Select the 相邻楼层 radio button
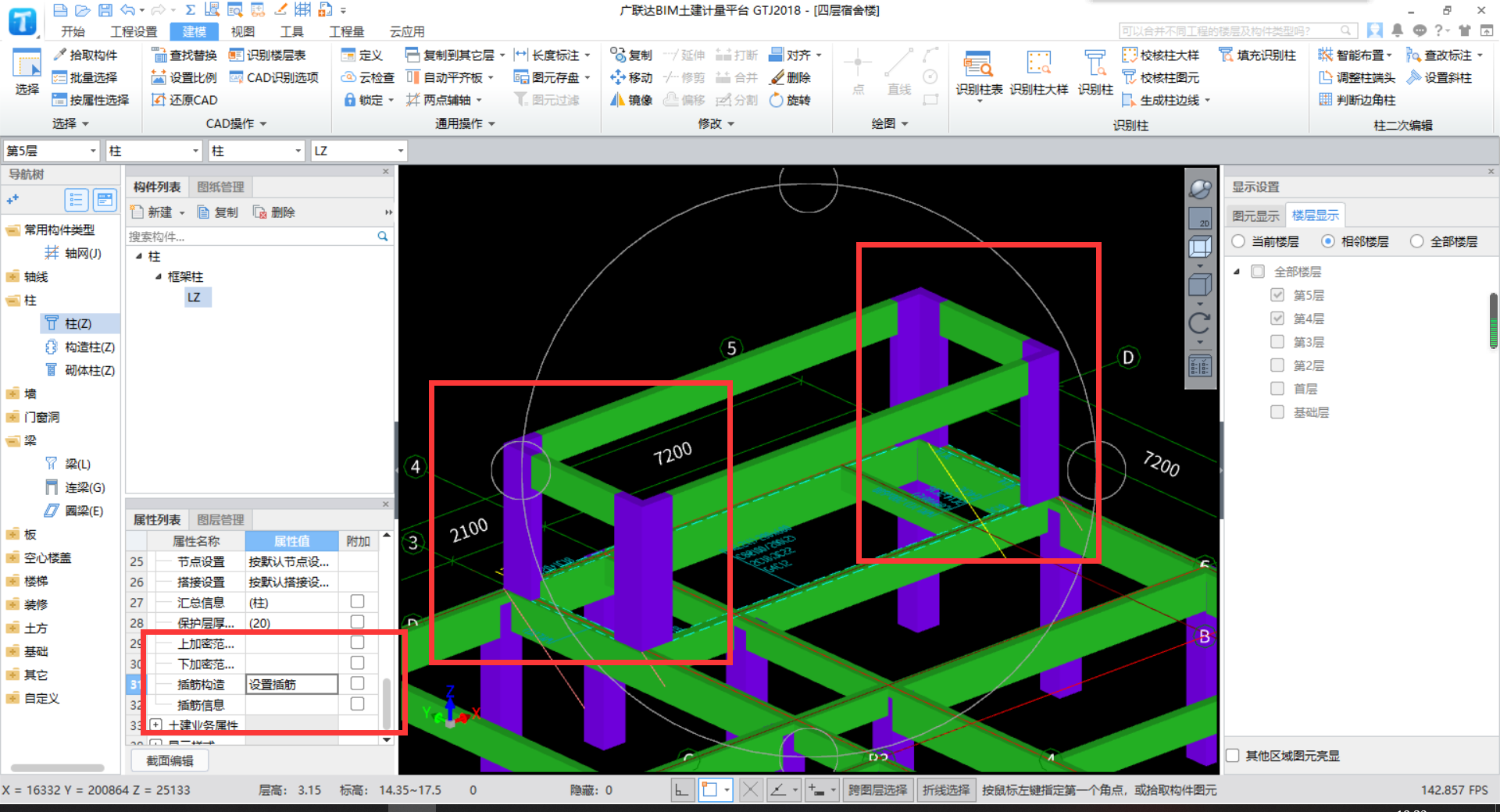The height and width of the screenshot is (812, 1500). [1327, 241]
